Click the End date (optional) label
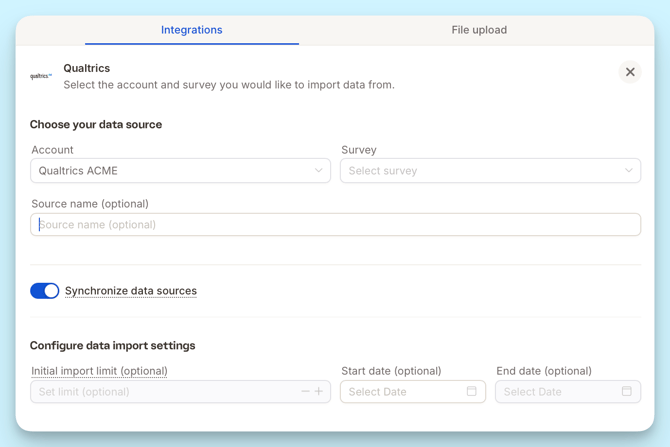Viewport: 670px width, 447px height. pos(544,371)
